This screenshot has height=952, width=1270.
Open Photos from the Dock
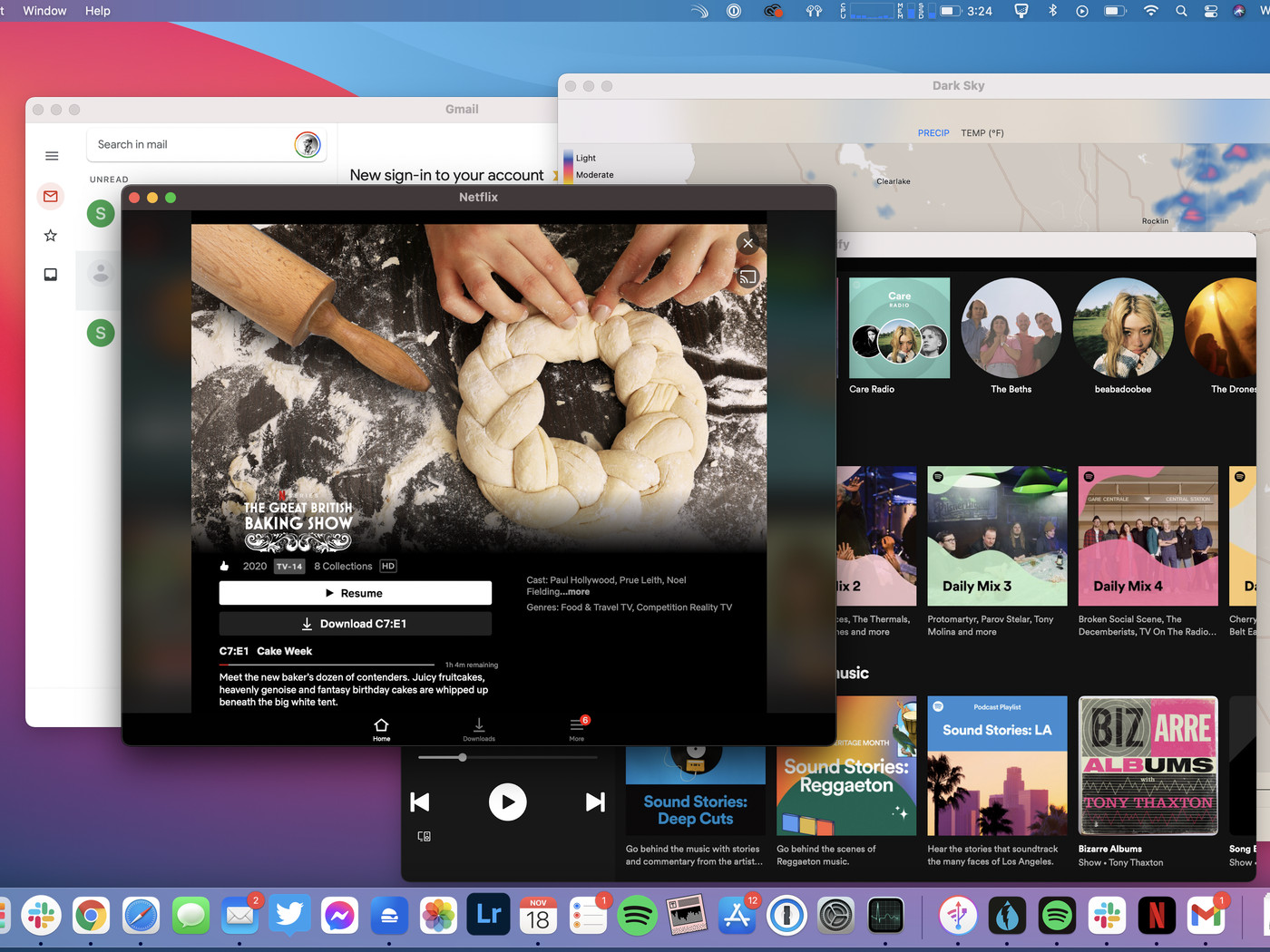438,917
